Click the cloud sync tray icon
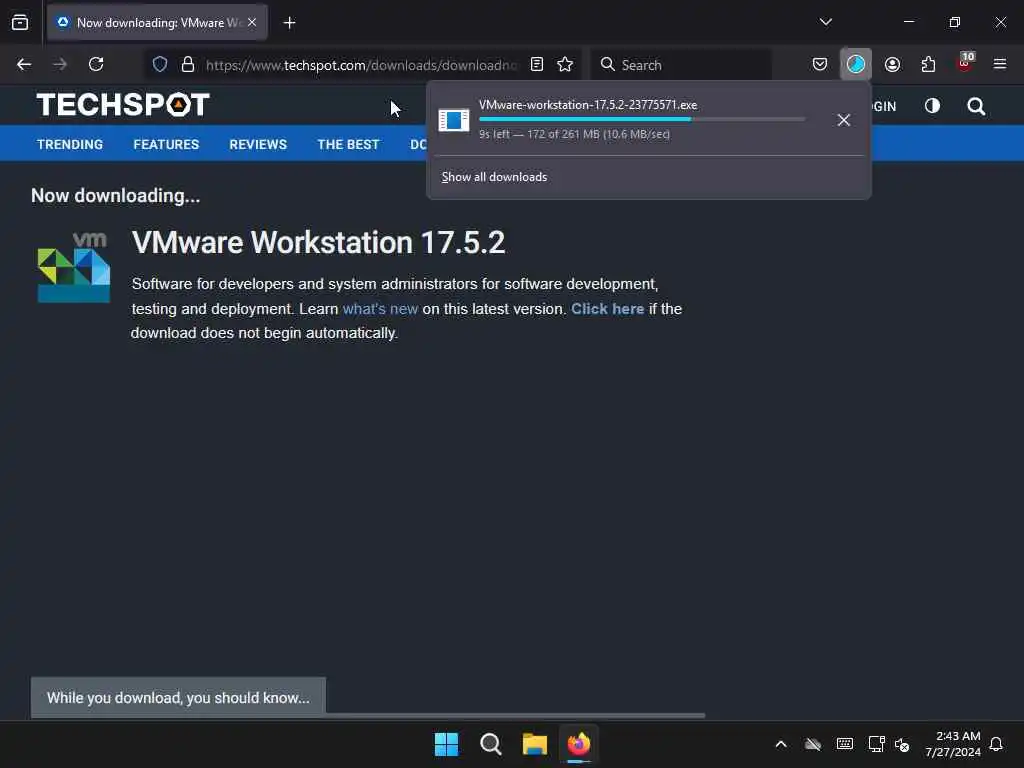 (x=813, y=744)
